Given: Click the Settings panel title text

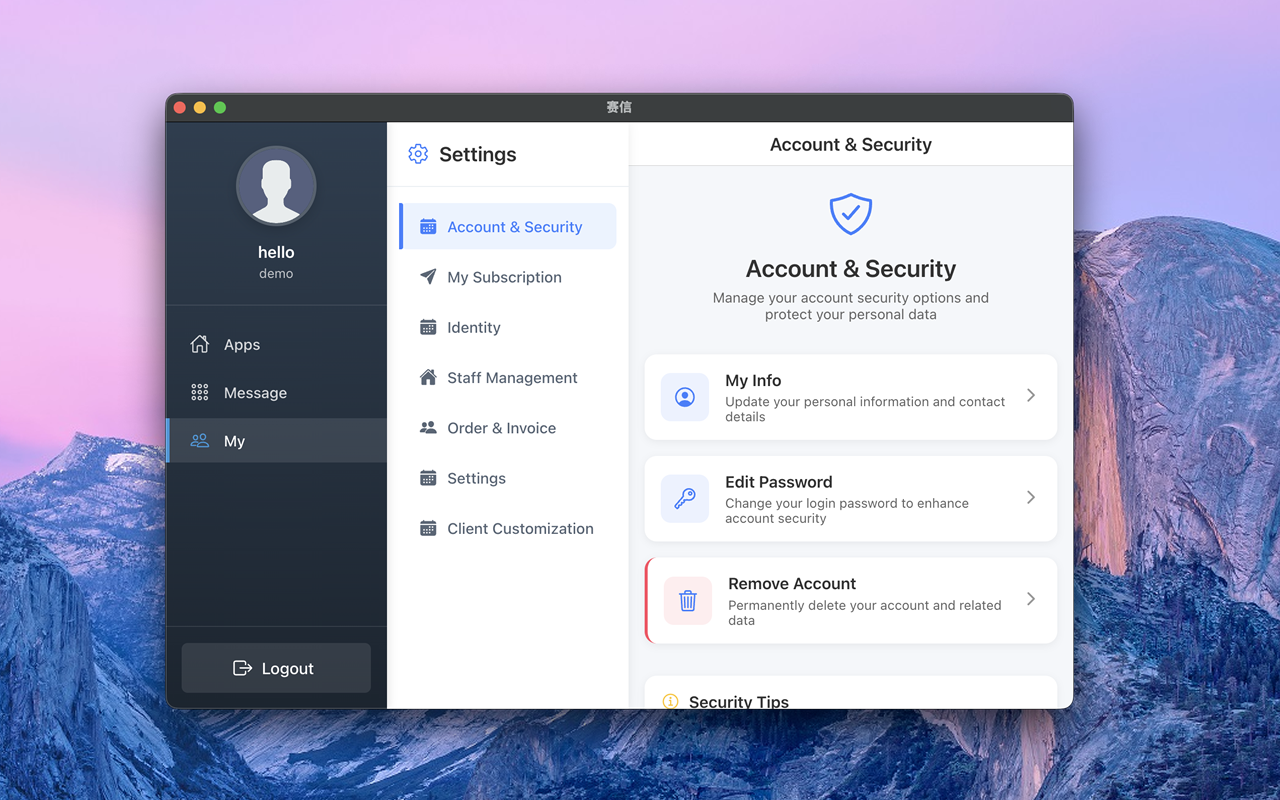Looking at the screenshot, I should (x=478, y=154).
